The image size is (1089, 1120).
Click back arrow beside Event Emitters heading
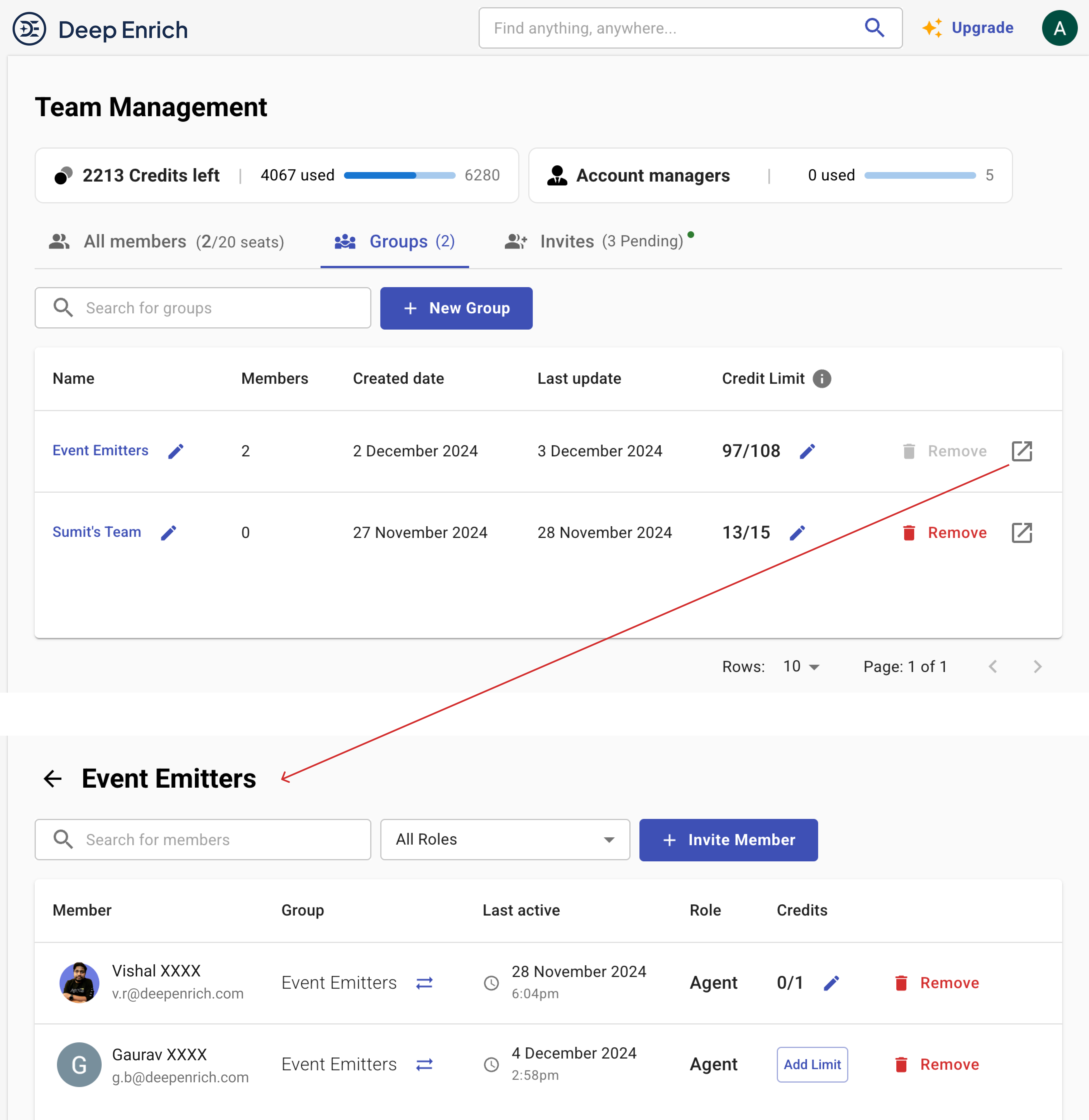coord(52,778)
